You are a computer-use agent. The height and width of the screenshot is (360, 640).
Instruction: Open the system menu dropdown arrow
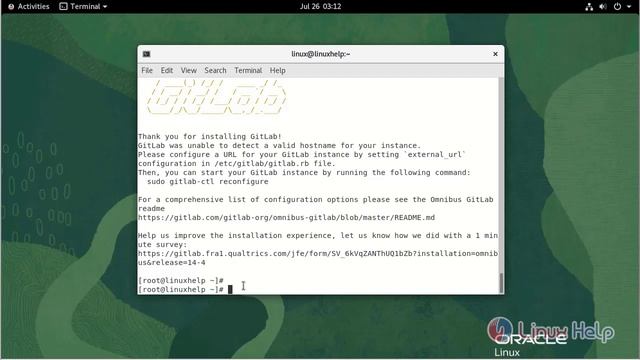pos(629,7)
